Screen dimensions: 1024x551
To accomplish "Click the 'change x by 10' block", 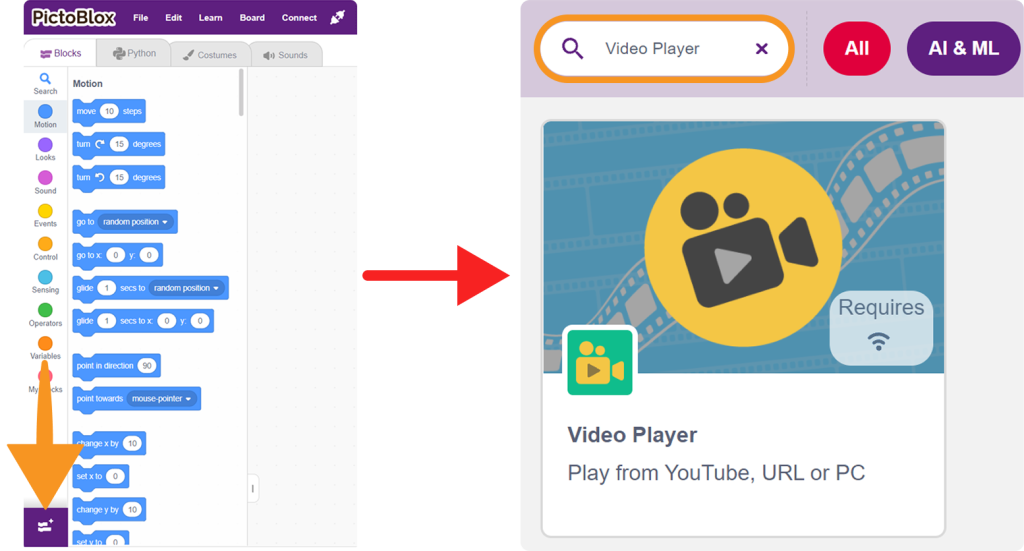I will pos(109,444).
